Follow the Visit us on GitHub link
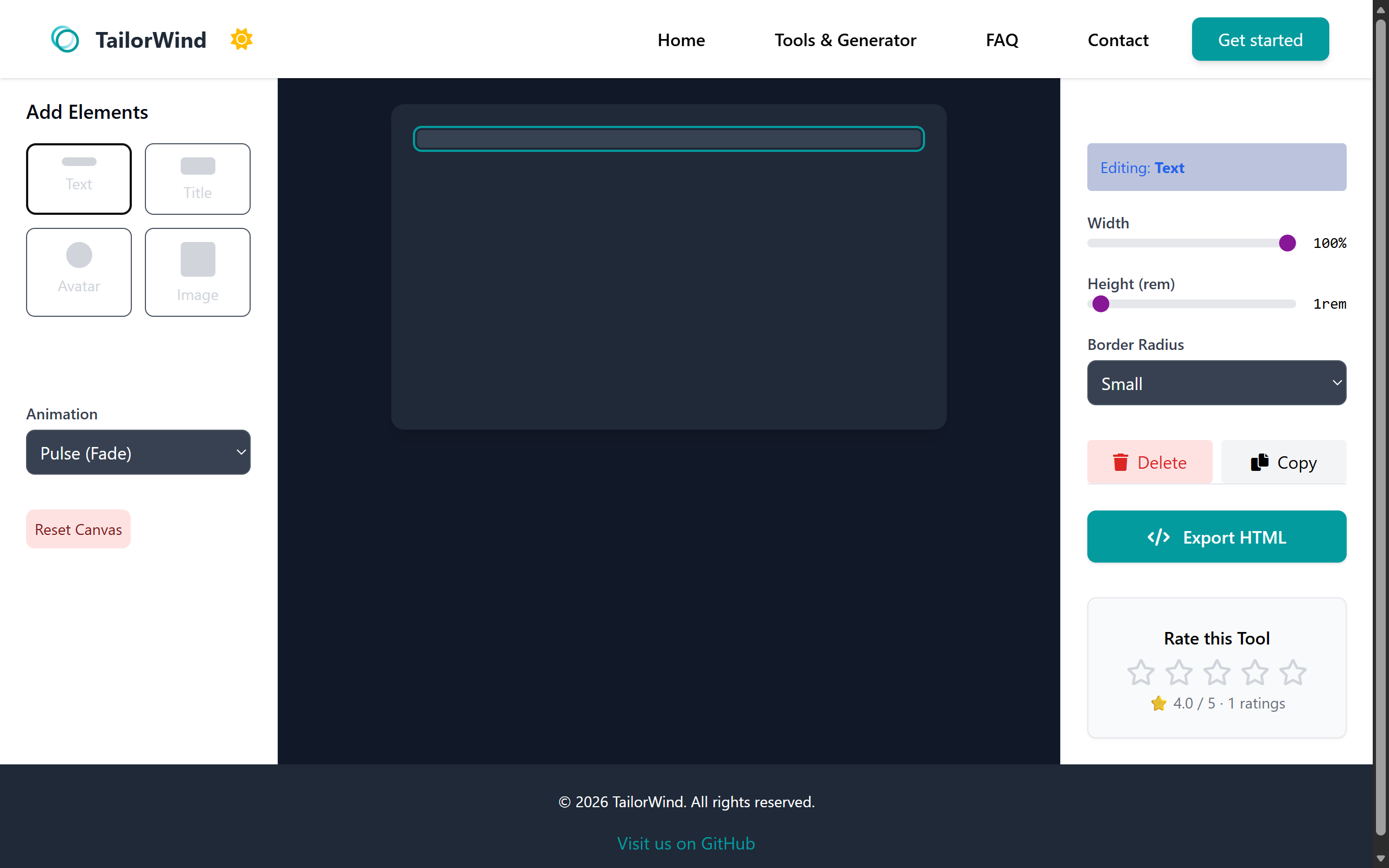The image size is (1389, 868). 686,843
